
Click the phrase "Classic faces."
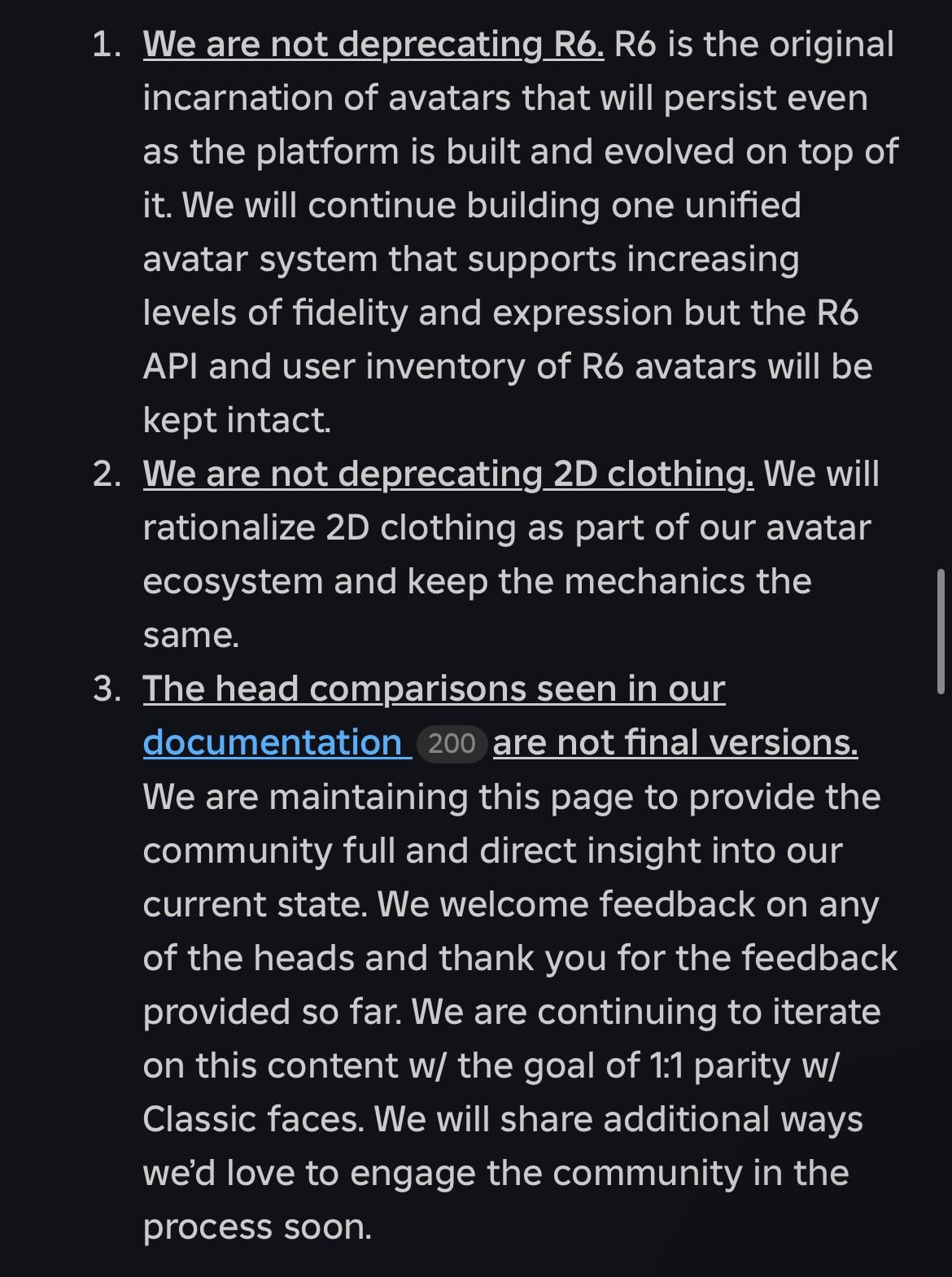(253, 1119)
